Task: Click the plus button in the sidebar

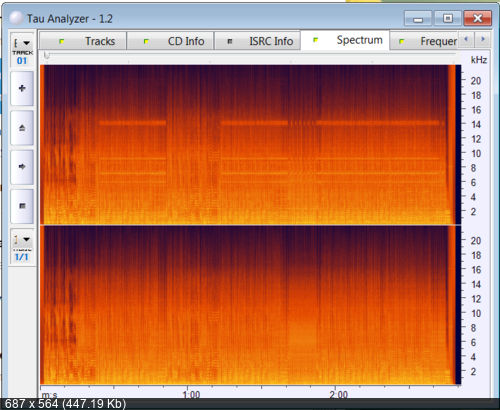Action: pos(22,88)
